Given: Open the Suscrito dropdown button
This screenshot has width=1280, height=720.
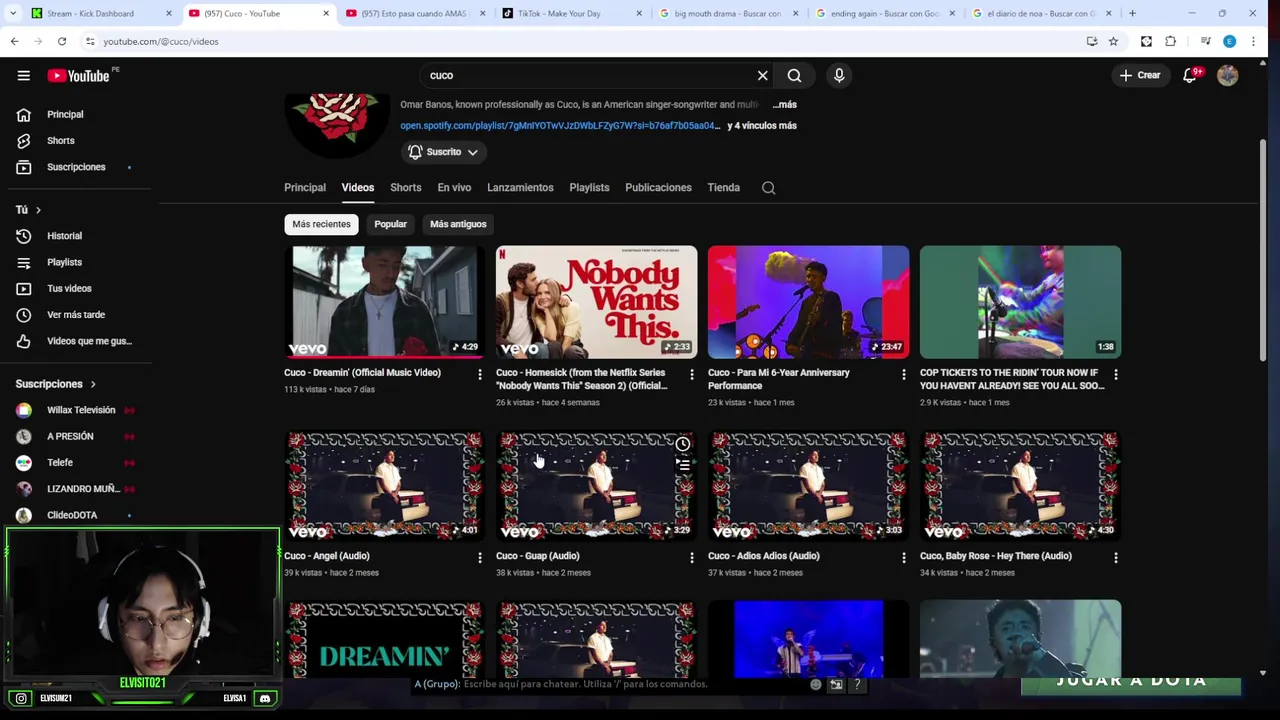Looking at the screenshot, I should click(x=443, y=152).
